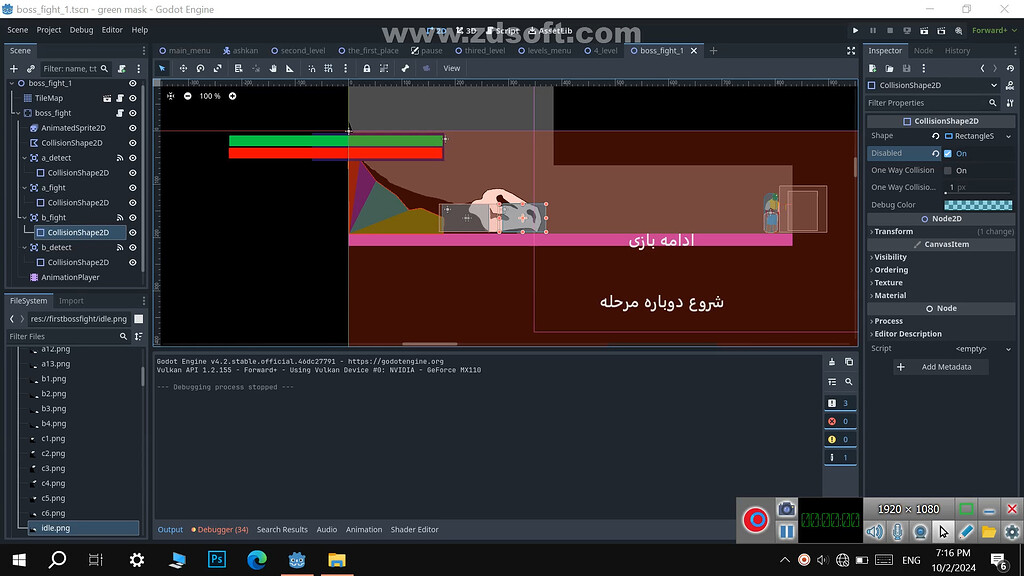
Task: Toggle visibility of a_detect node
Action: (133, 158)
